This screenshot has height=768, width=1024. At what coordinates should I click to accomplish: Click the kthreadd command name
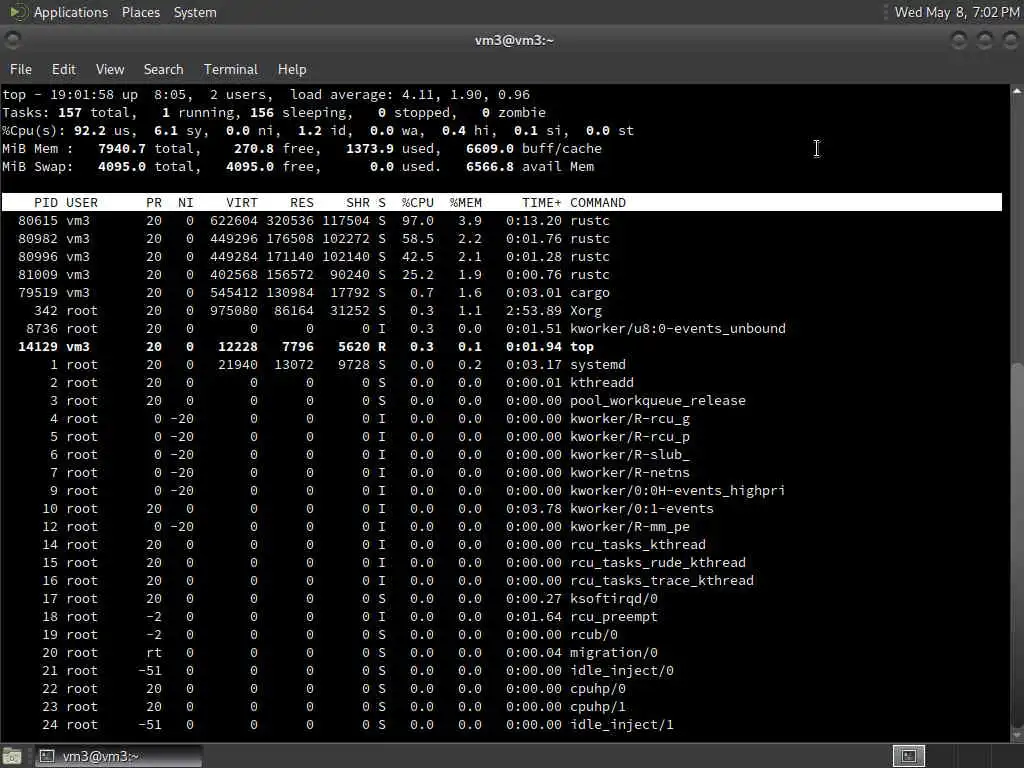click(601, 383)
